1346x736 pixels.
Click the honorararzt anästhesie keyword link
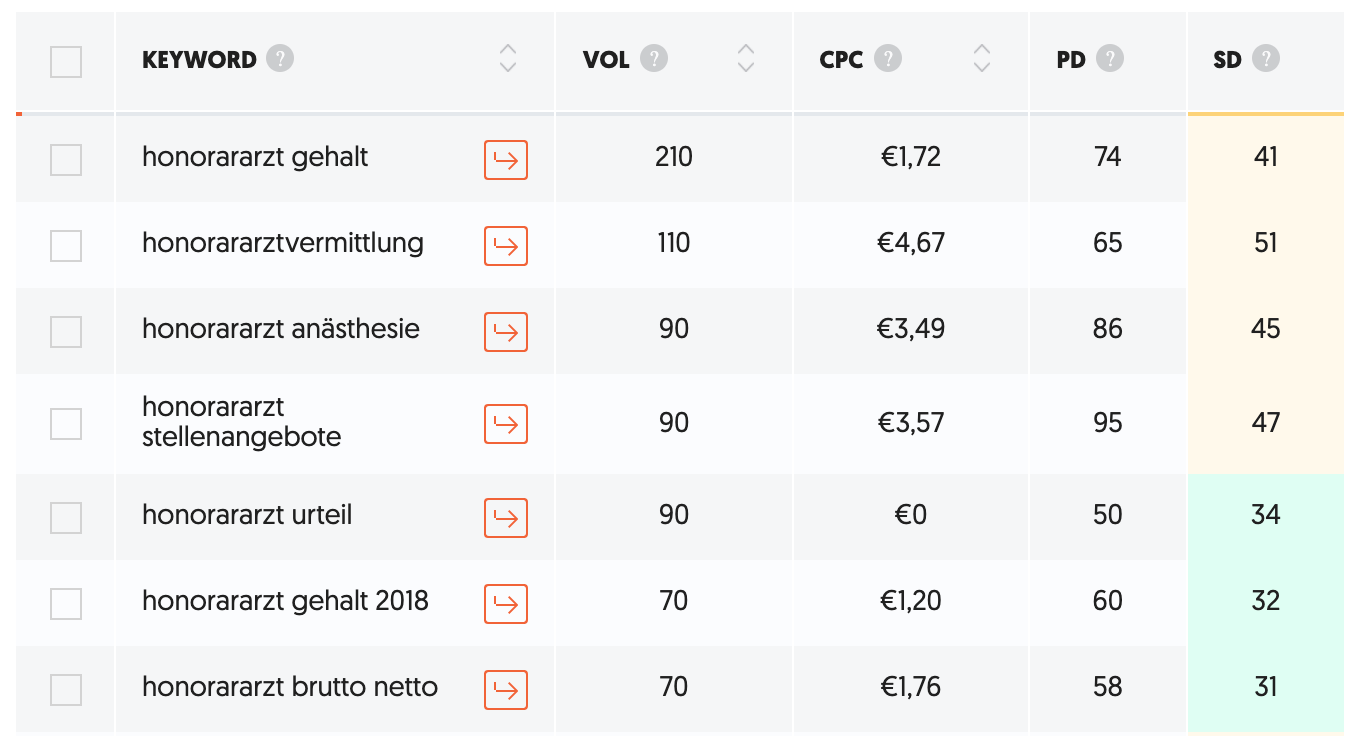pos(281,329)
